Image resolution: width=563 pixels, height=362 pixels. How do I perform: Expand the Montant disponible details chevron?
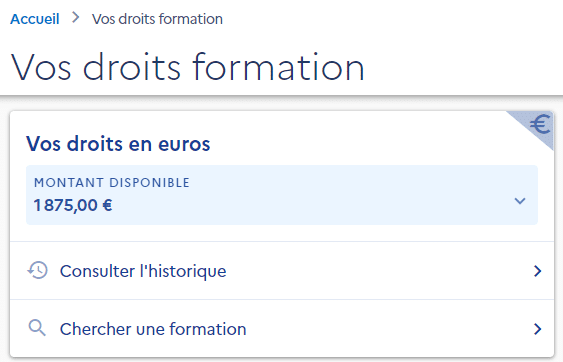[x=520, y=201]
